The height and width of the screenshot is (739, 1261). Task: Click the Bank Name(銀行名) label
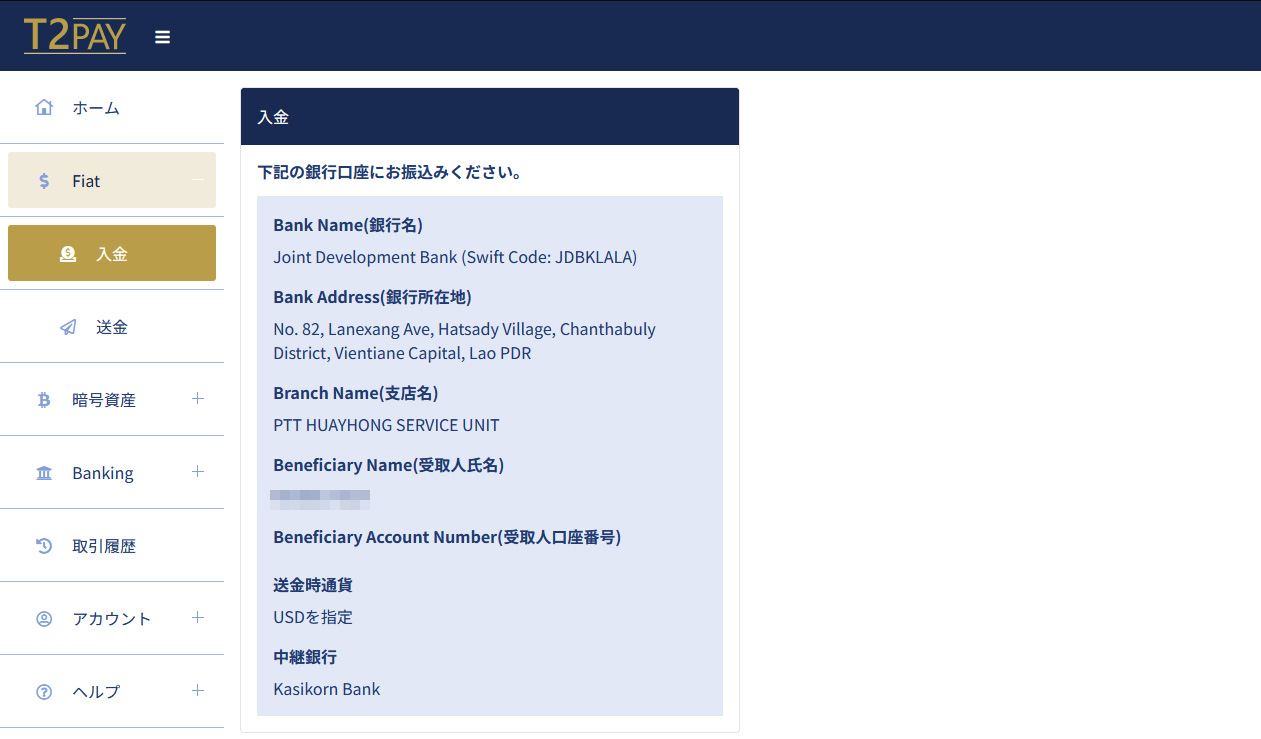click(x=348, y=225)
